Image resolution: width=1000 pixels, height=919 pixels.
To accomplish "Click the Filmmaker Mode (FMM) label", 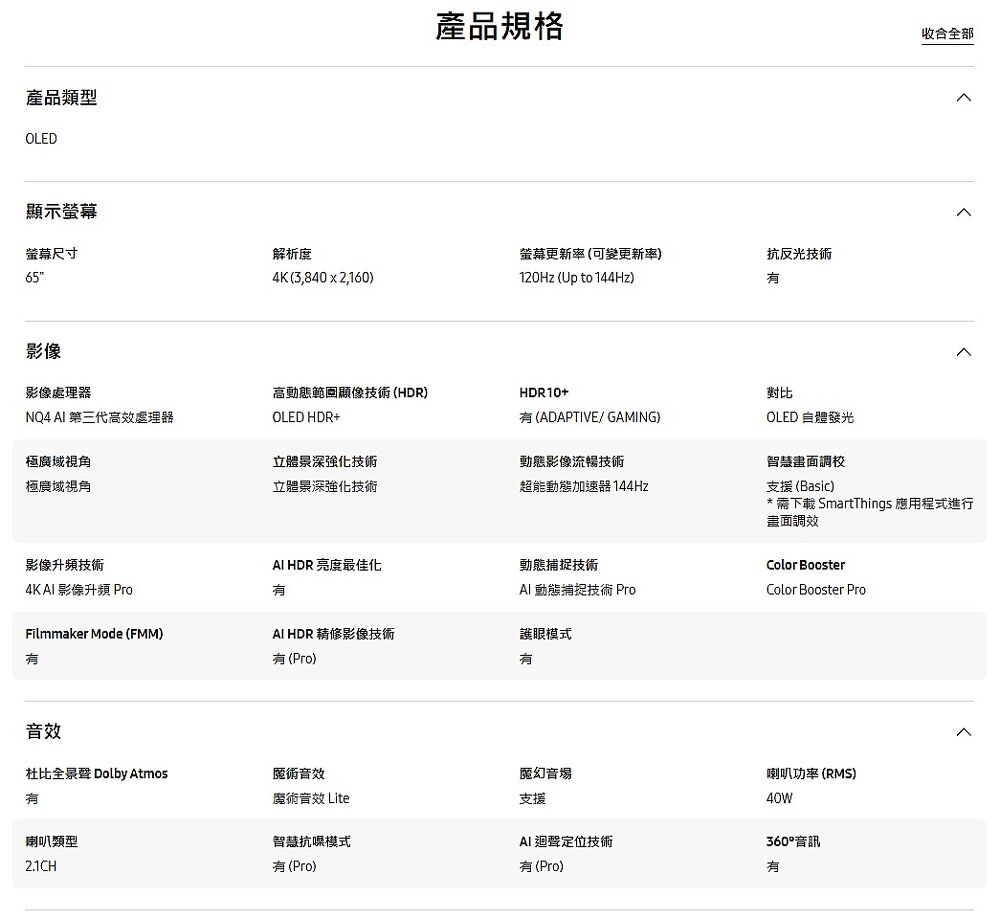I will (x=94, y=634).
